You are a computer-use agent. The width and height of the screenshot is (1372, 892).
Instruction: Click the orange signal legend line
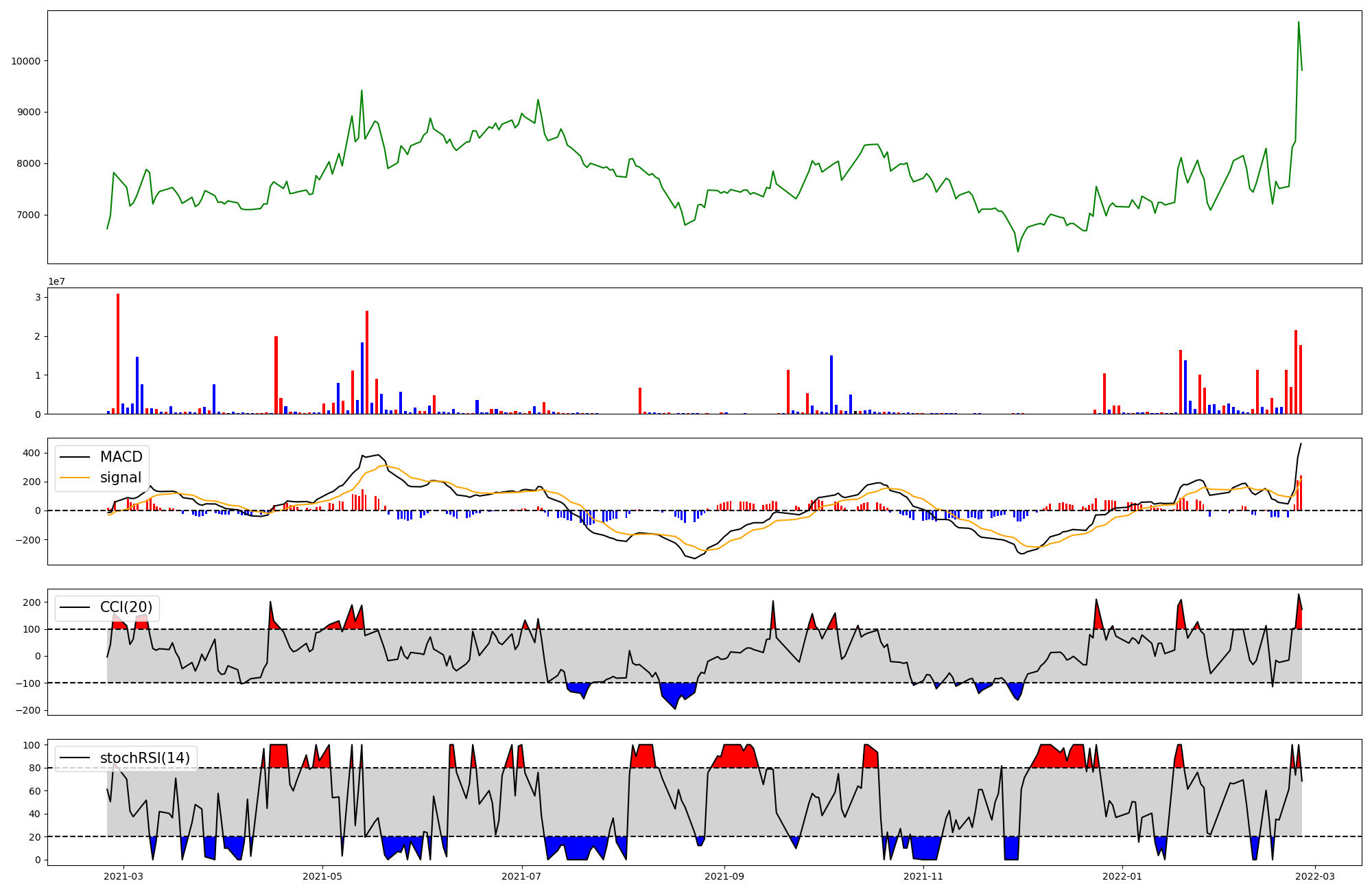click(75, 478)
